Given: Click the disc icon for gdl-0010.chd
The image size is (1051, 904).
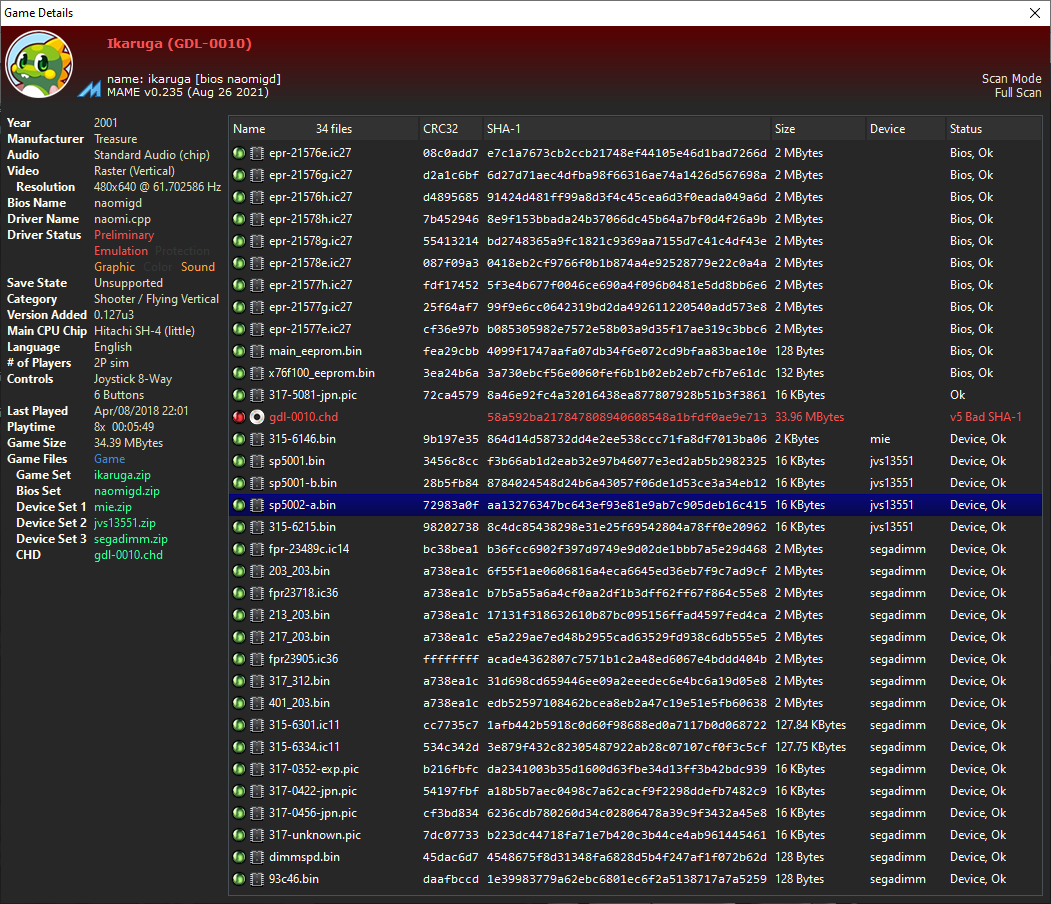Looking at the screenshot, I should tap(257, 417).
